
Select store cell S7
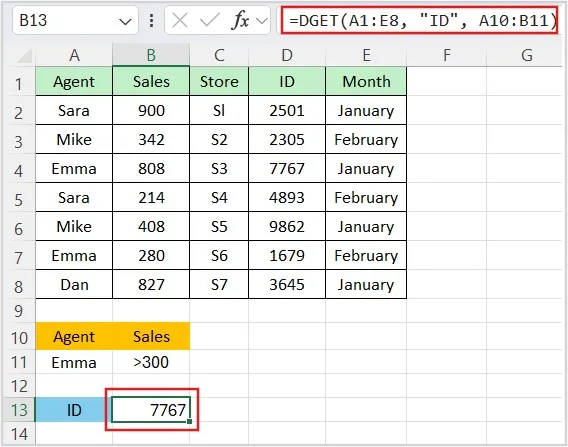click(x=219, y=284)
